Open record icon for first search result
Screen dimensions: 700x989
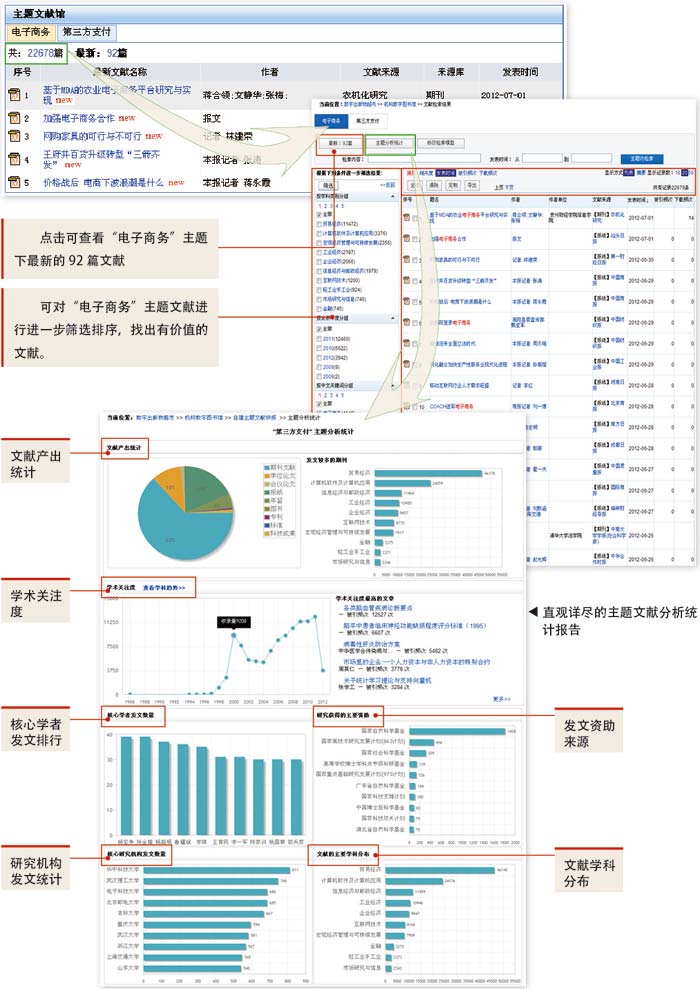(x=407, y=218)
